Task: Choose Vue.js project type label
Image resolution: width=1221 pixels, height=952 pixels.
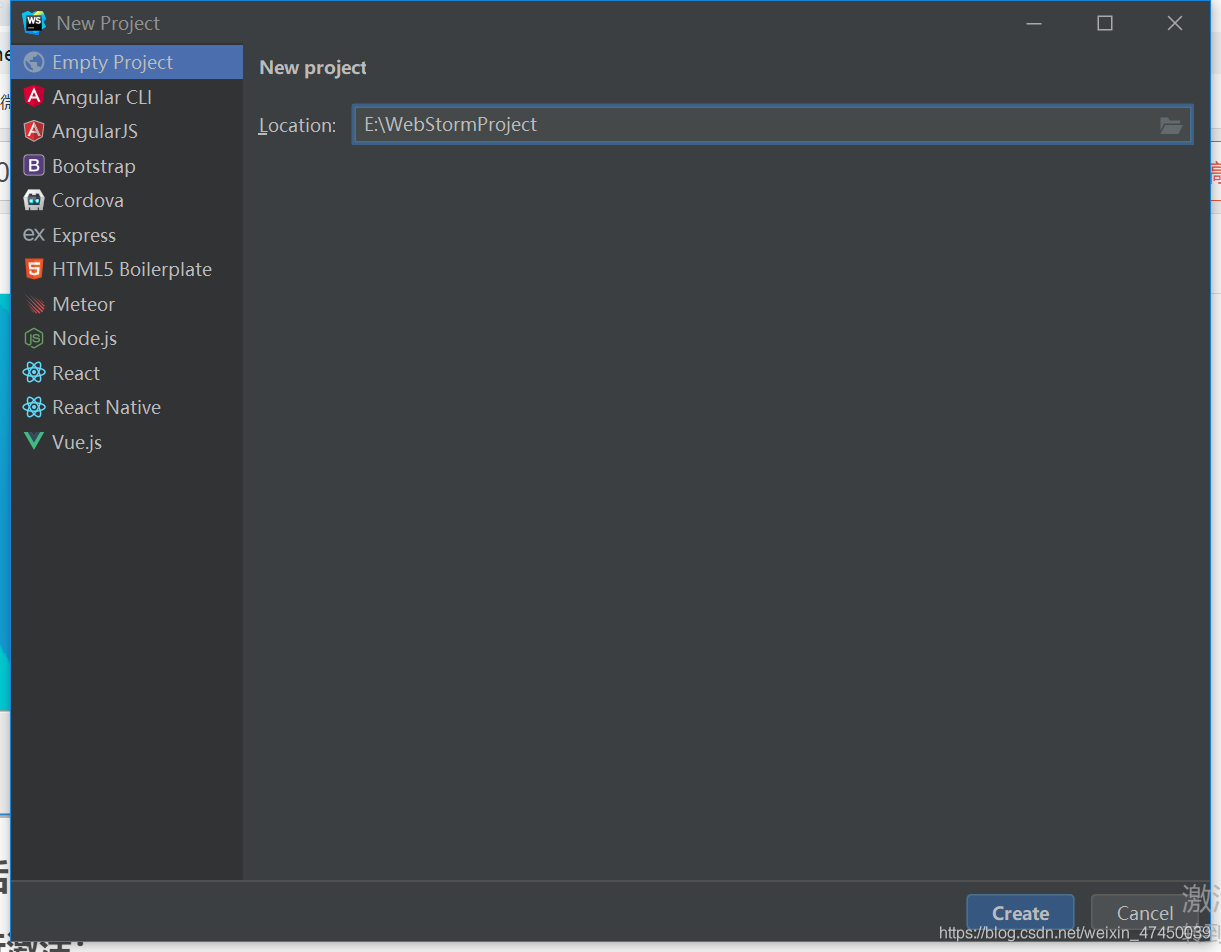Action: pyautogui.click(x=77, y=442)
